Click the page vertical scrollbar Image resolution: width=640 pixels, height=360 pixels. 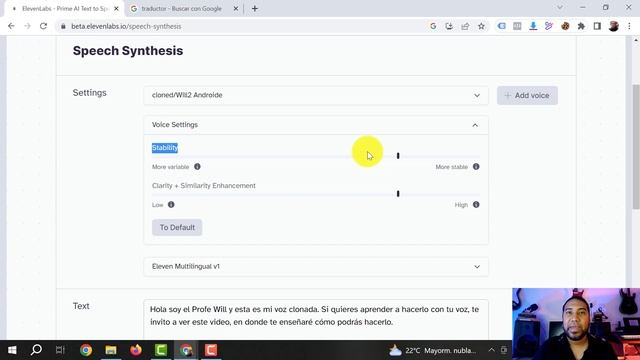pos(636,147)
